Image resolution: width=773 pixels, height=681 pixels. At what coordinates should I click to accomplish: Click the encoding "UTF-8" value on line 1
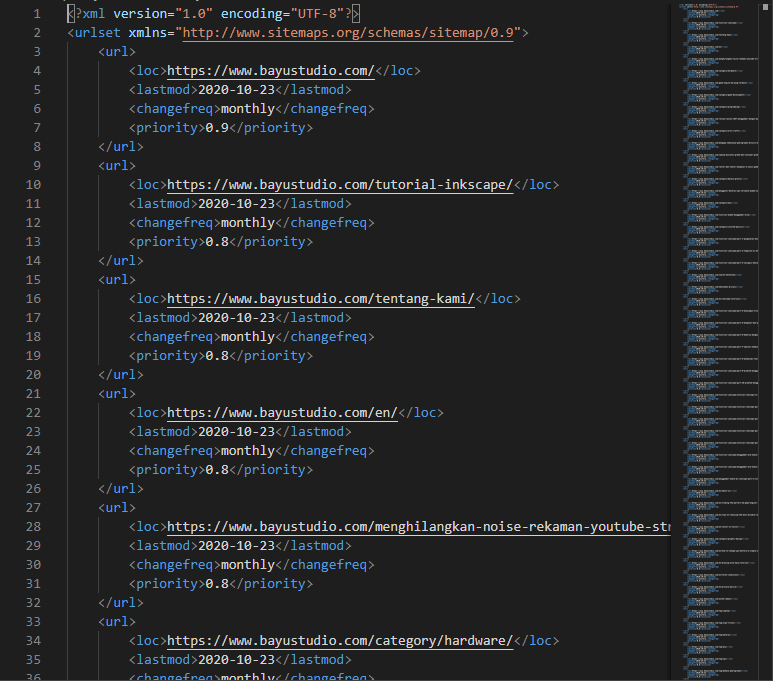[317, 14]
